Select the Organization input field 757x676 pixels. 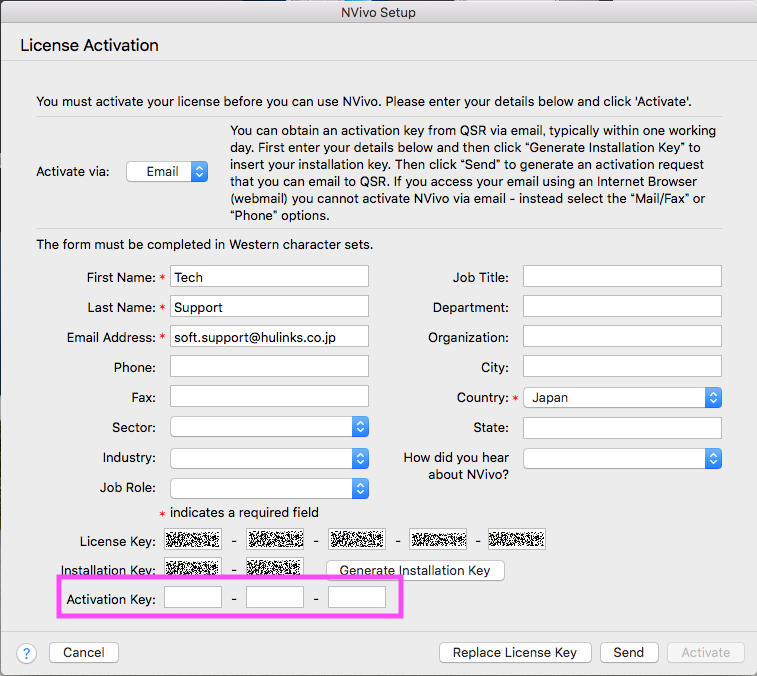(x=622, y=336)
